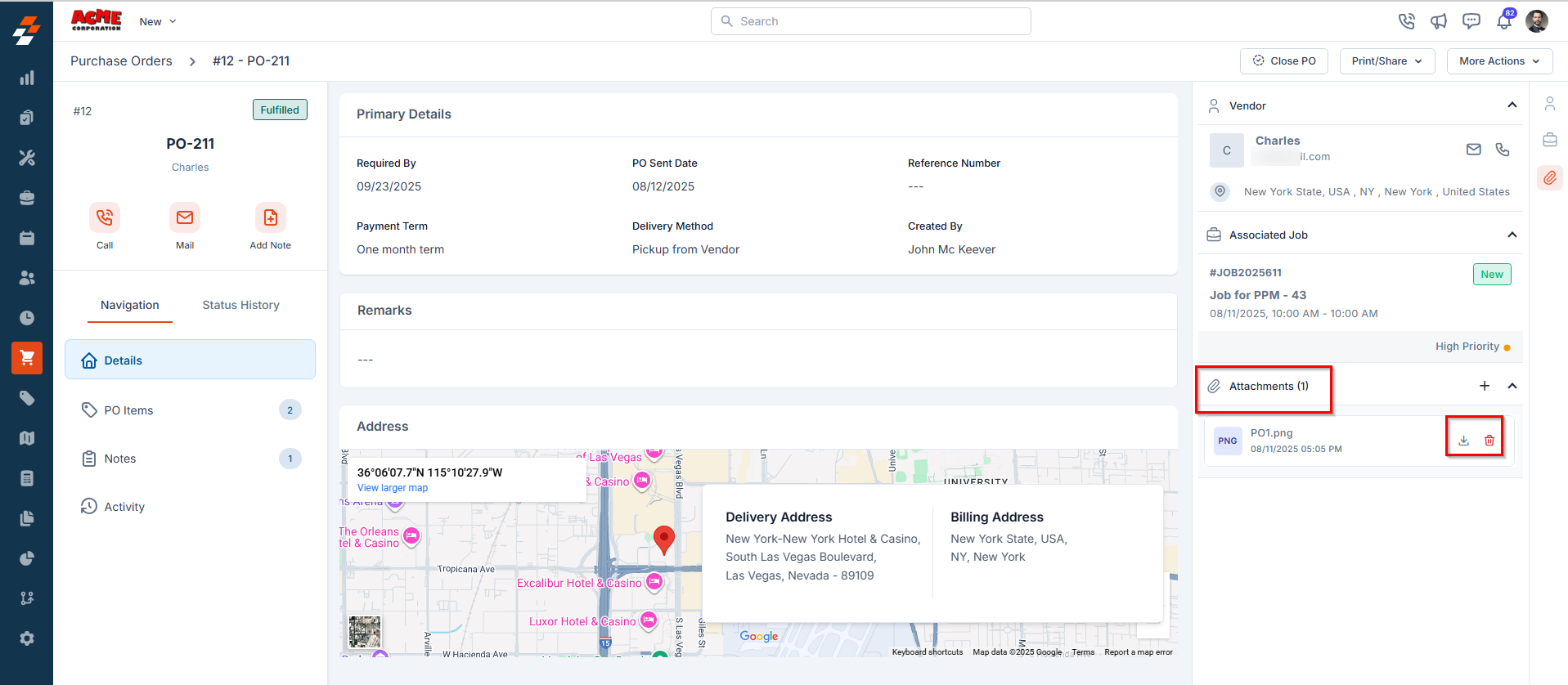This screenshot has width=1568, height=685.
Task: Click the top Search field
Action: [x=870, y=21]
